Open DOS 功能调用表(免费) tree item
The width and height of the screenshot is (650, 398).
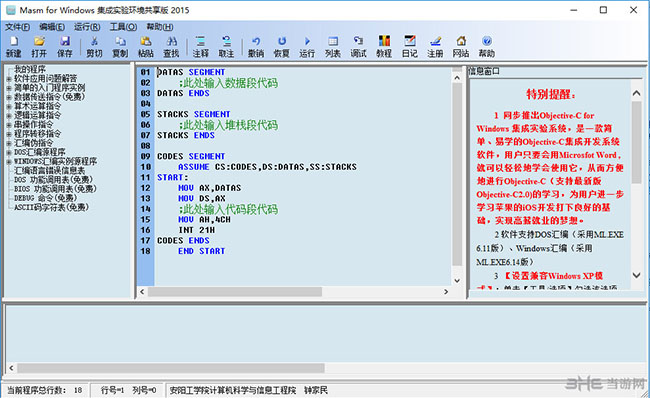(53, 180)
